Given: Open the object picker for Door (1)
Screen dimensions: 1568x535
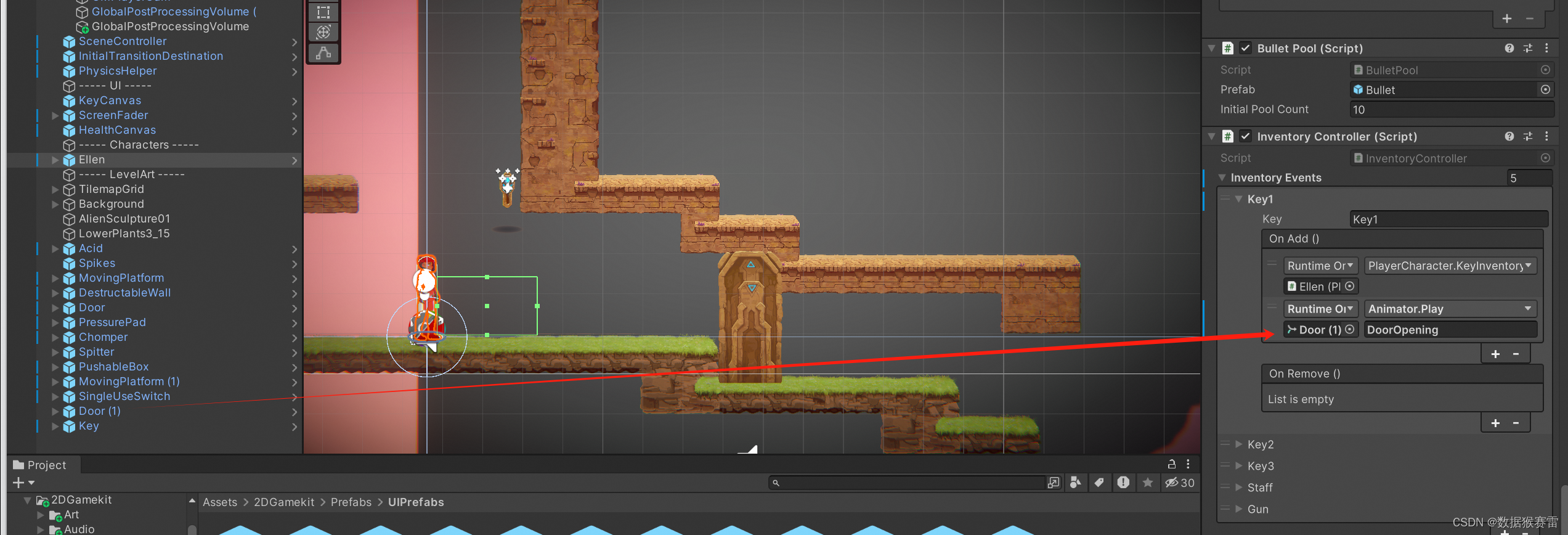Looking at the screenshot, I should pos(1349,329).
